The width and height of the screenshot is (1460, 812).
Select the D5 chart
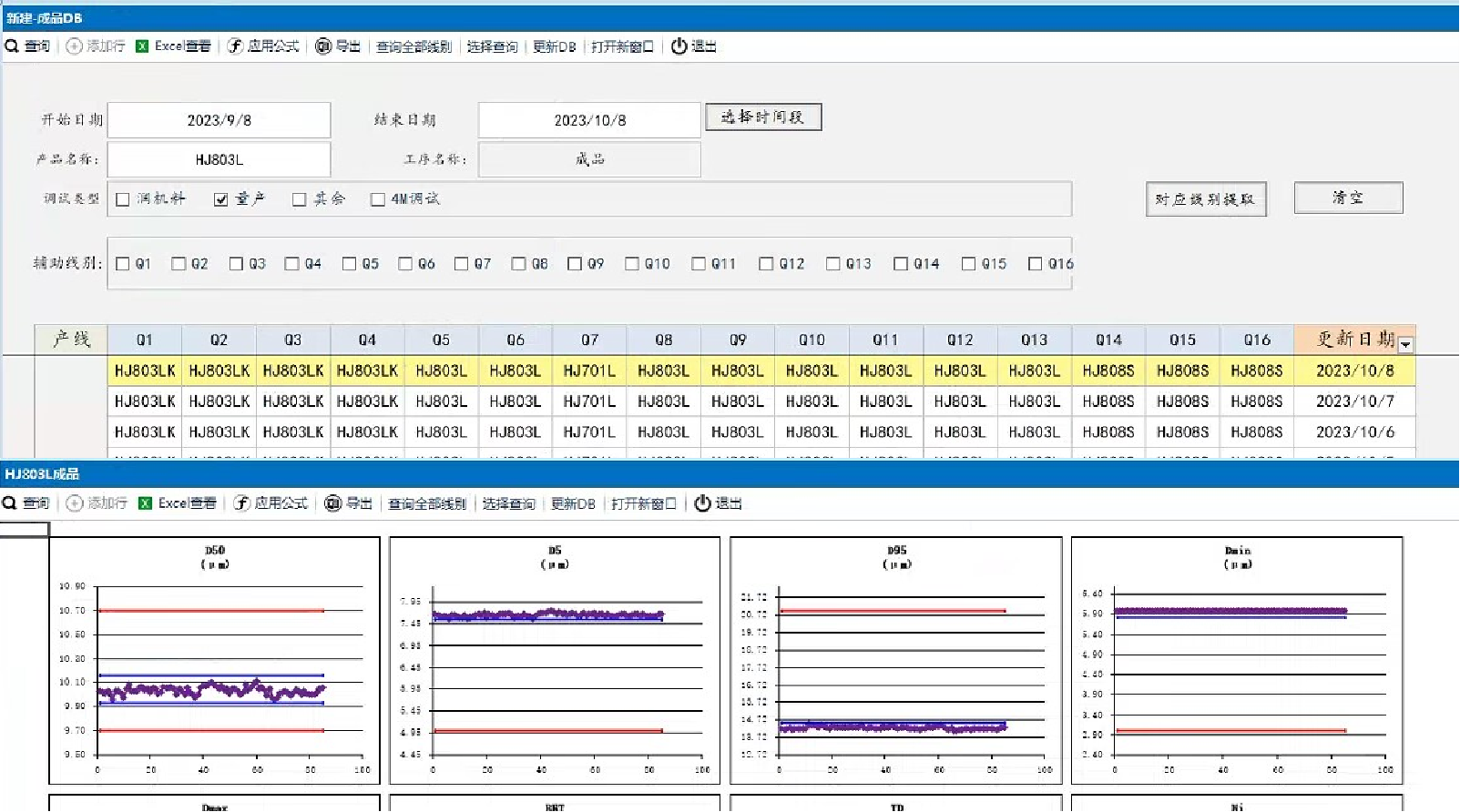555,661
